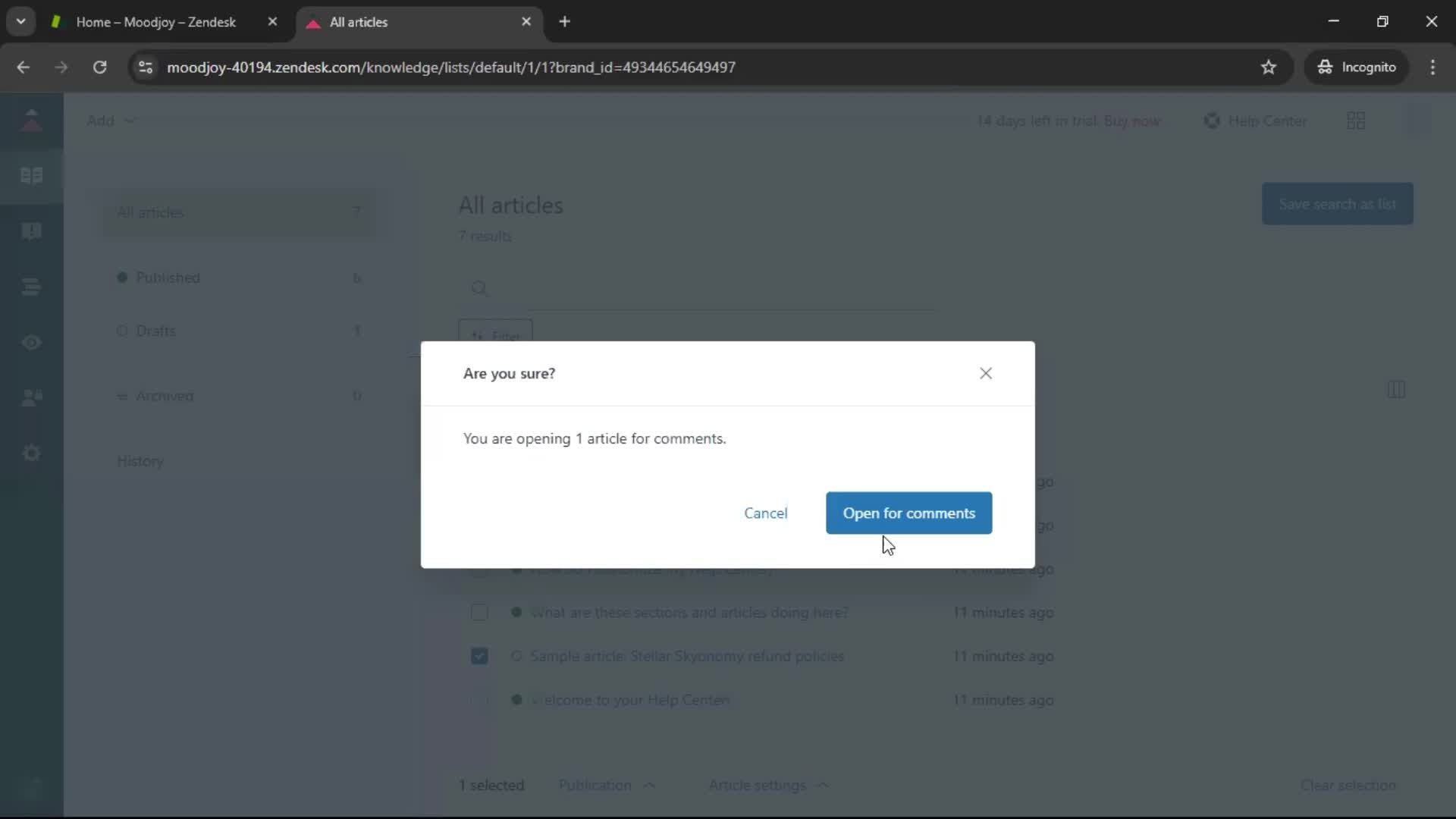1456x819 pixels.
Task: Open the browser three-dot menu
Action: click(1432, 67)
